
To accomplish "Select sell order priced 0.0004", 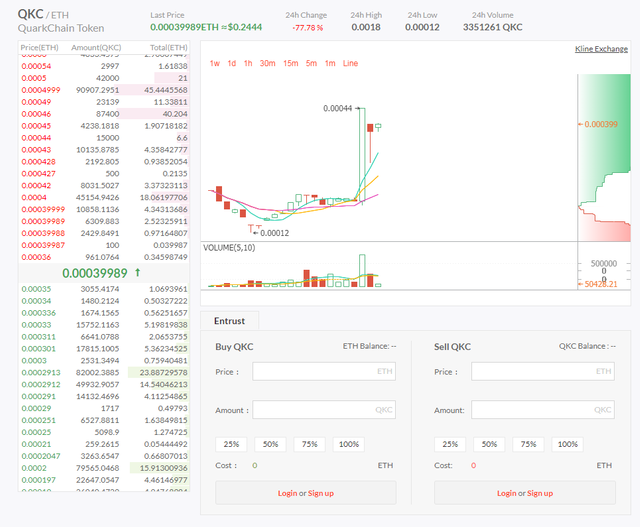I will 104,198.
